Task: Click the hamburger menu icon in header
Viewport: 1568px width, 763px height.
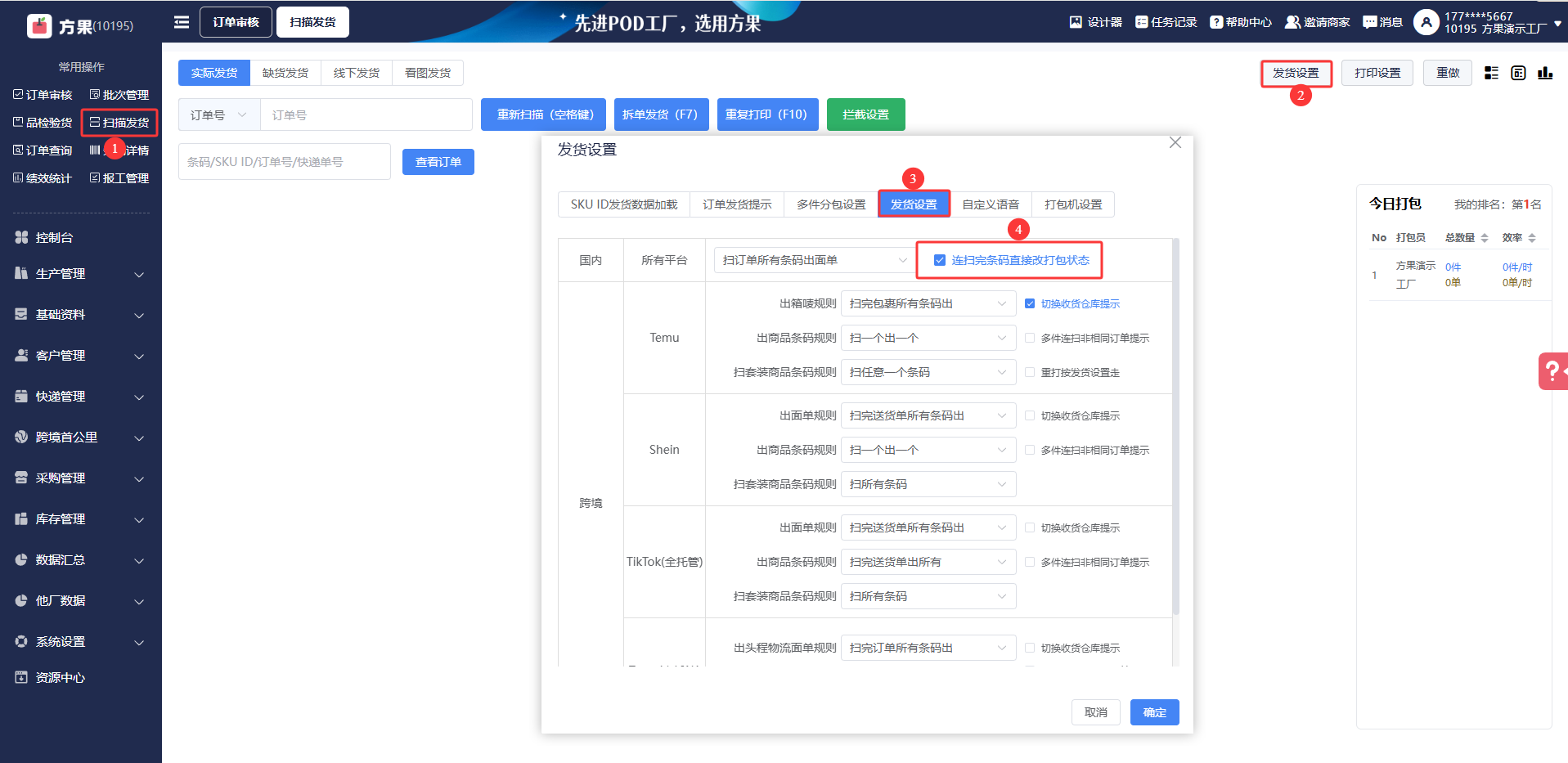Action: (182, 22)
